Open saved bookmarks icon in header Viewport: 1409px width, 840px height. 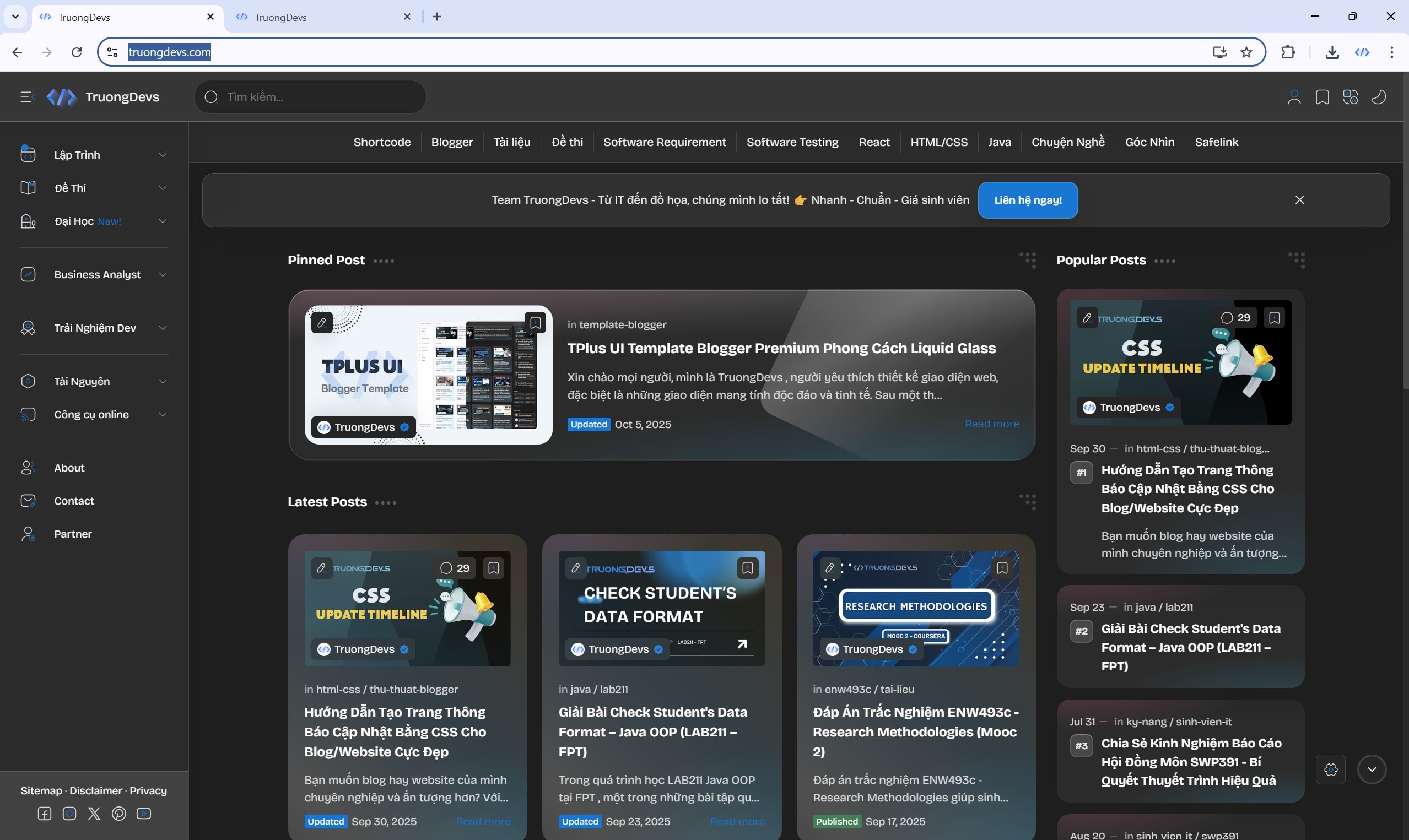1322,97
